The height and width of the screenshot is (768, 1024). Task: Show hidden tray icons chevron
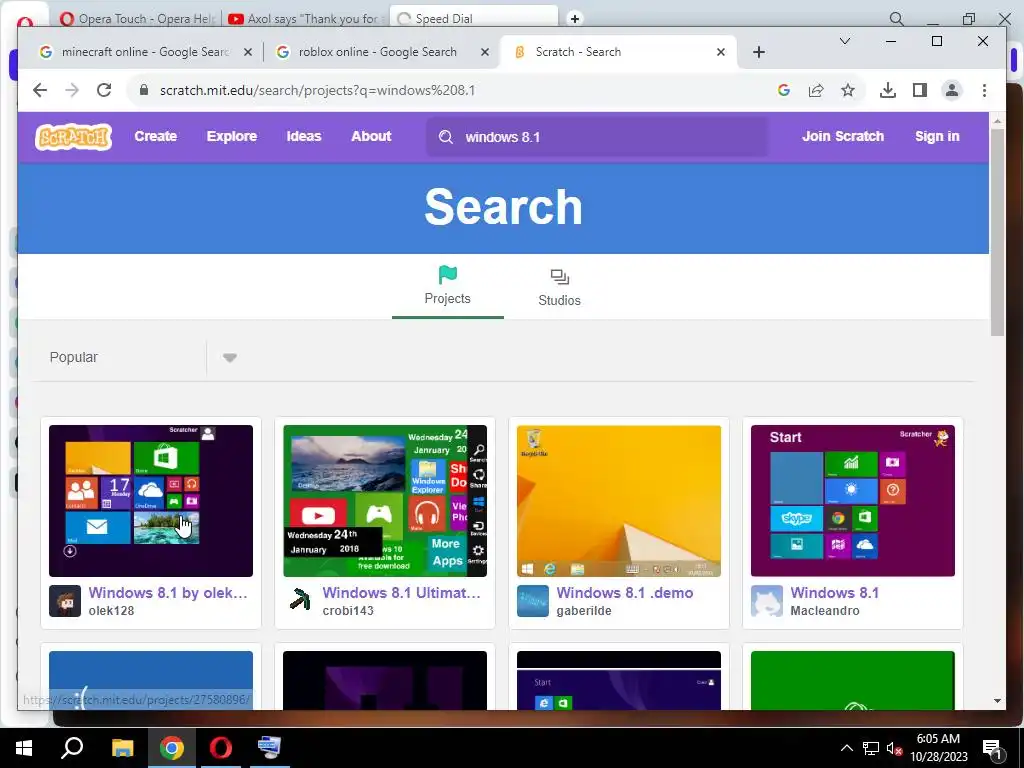click(x=846, y=748)
